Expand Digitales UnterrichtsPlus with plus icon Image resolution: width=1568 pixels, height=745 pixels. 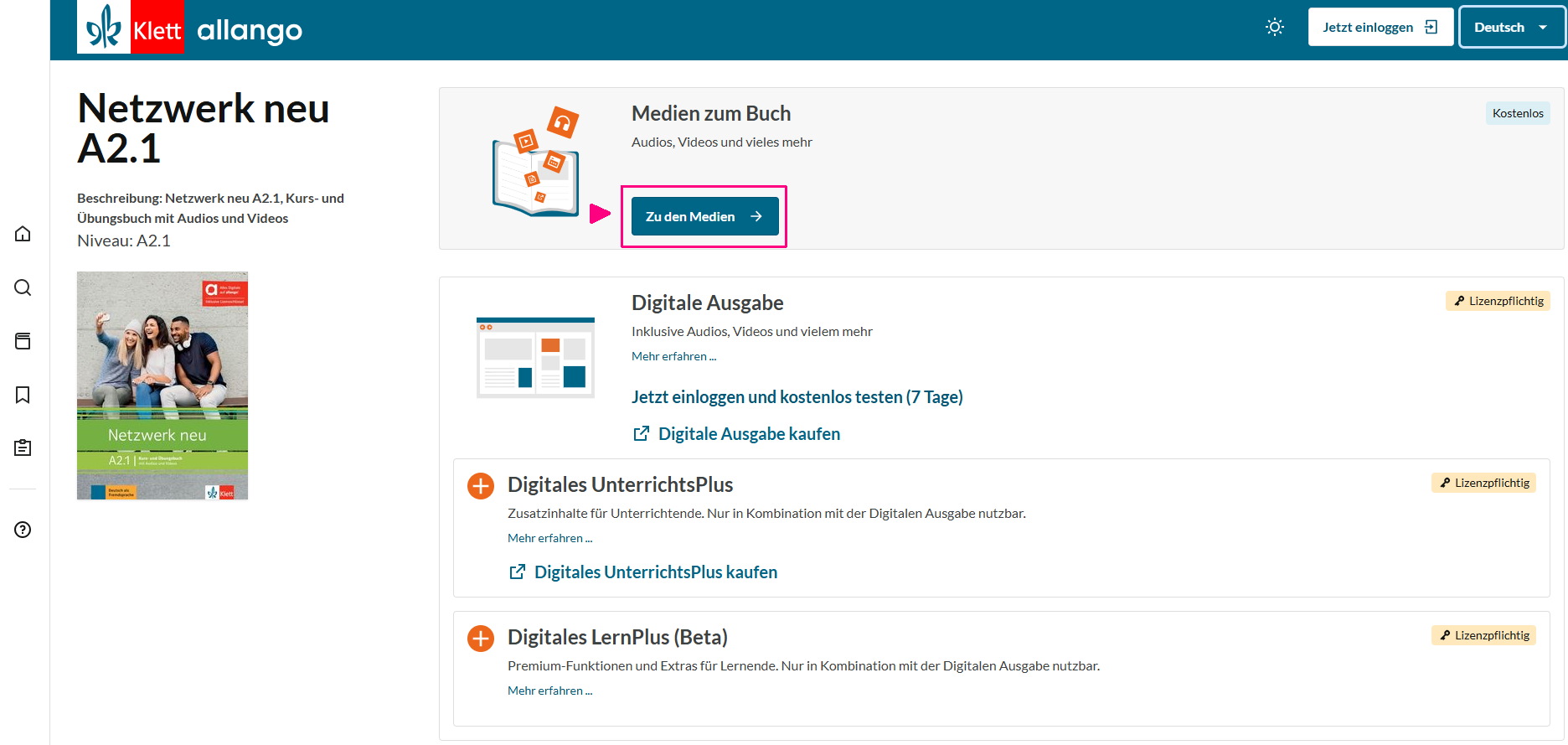point(481,486)
